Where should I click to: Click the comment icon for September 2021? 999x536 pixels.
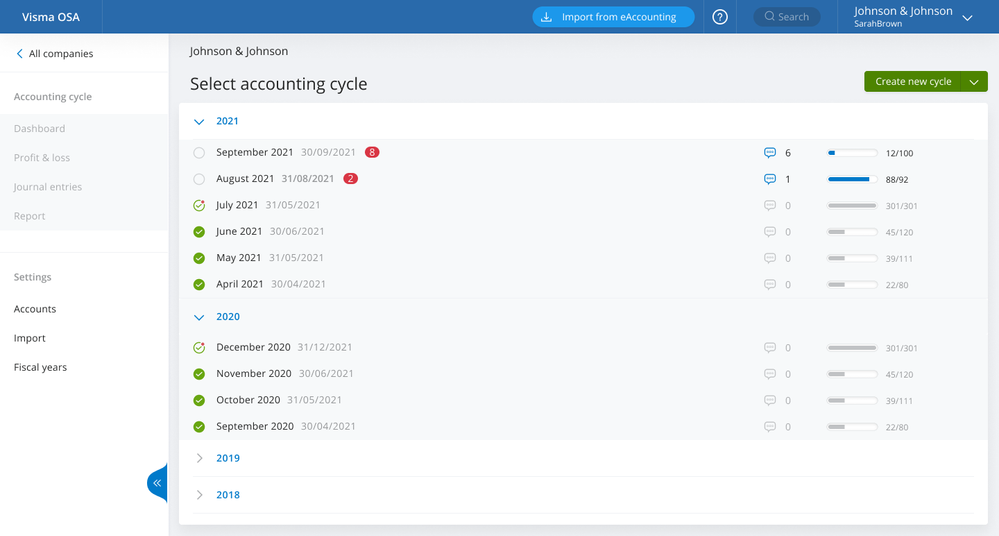click(x=770, y=153)
